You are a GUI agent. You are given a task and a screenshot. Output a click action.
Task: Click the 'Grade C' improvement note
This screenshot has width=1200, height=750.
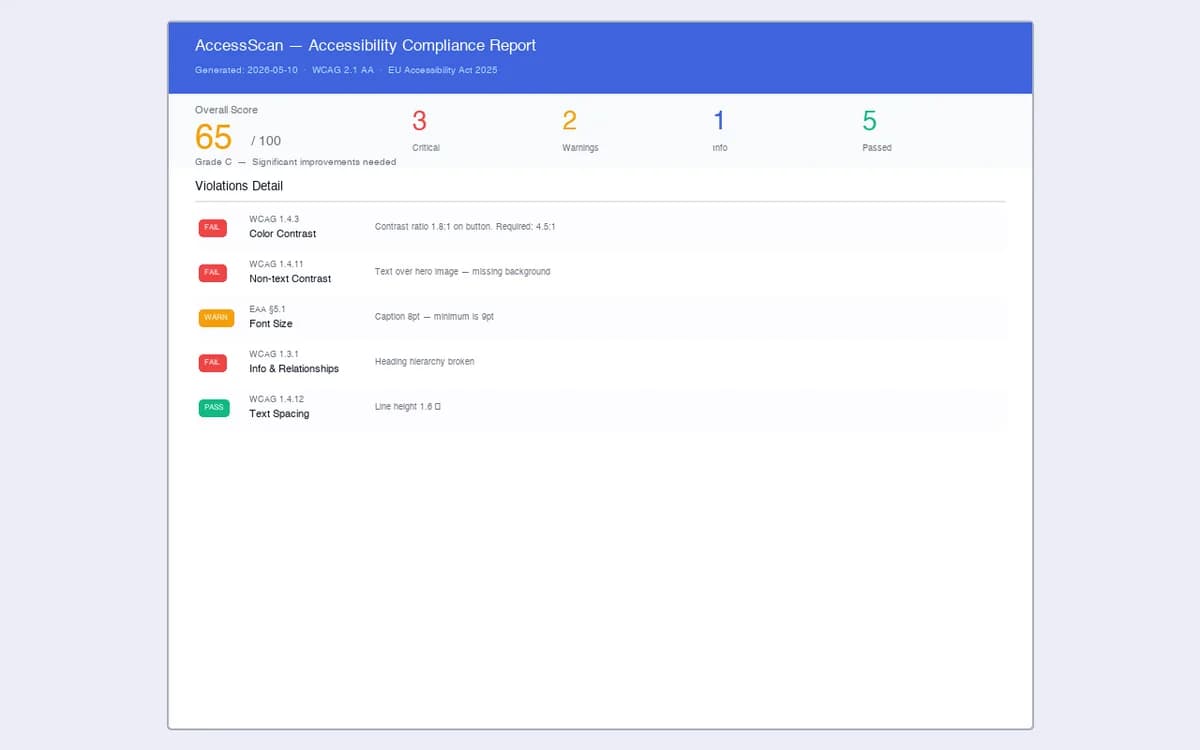[x=295, y=162]
